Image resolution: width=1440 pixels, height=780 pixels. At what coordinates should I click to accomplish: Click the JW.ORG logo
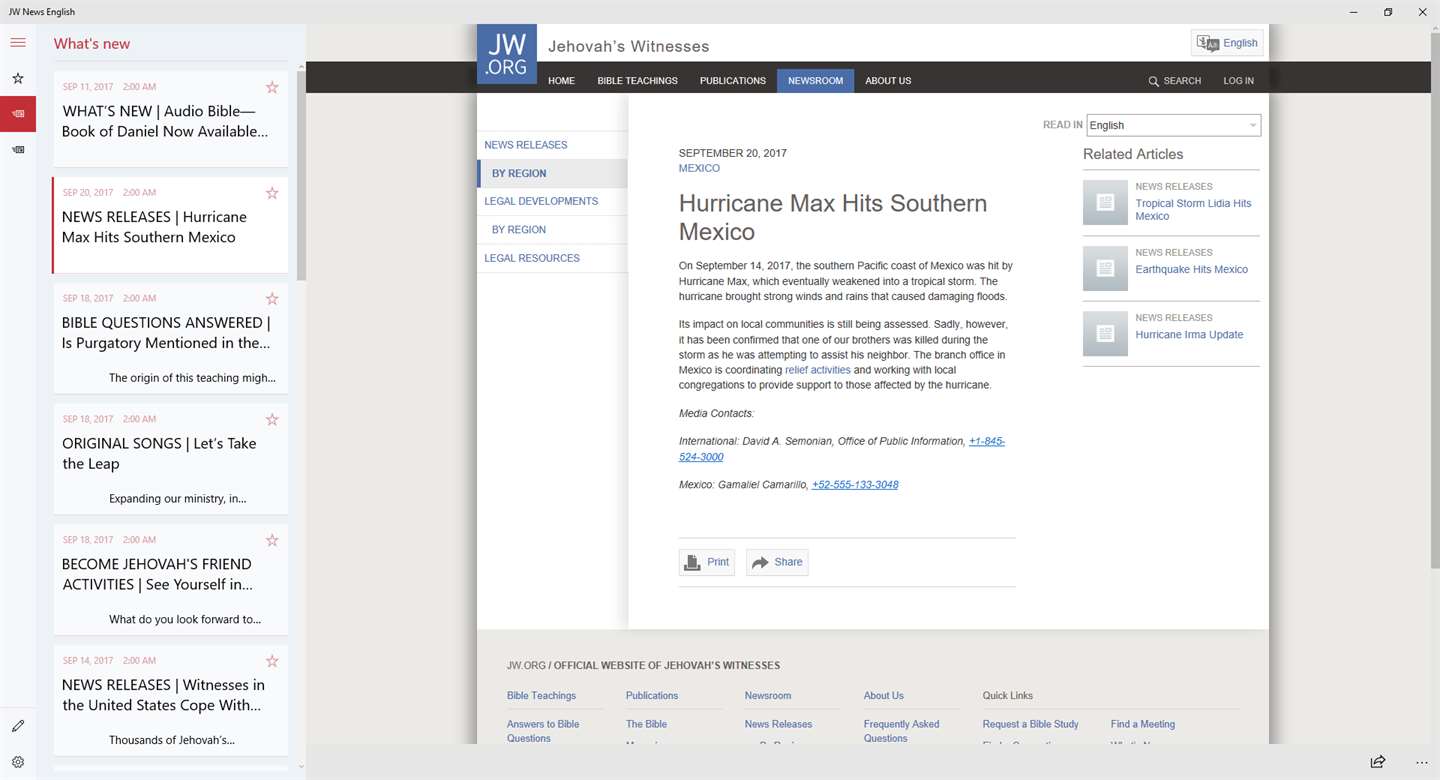pos(507,54)
